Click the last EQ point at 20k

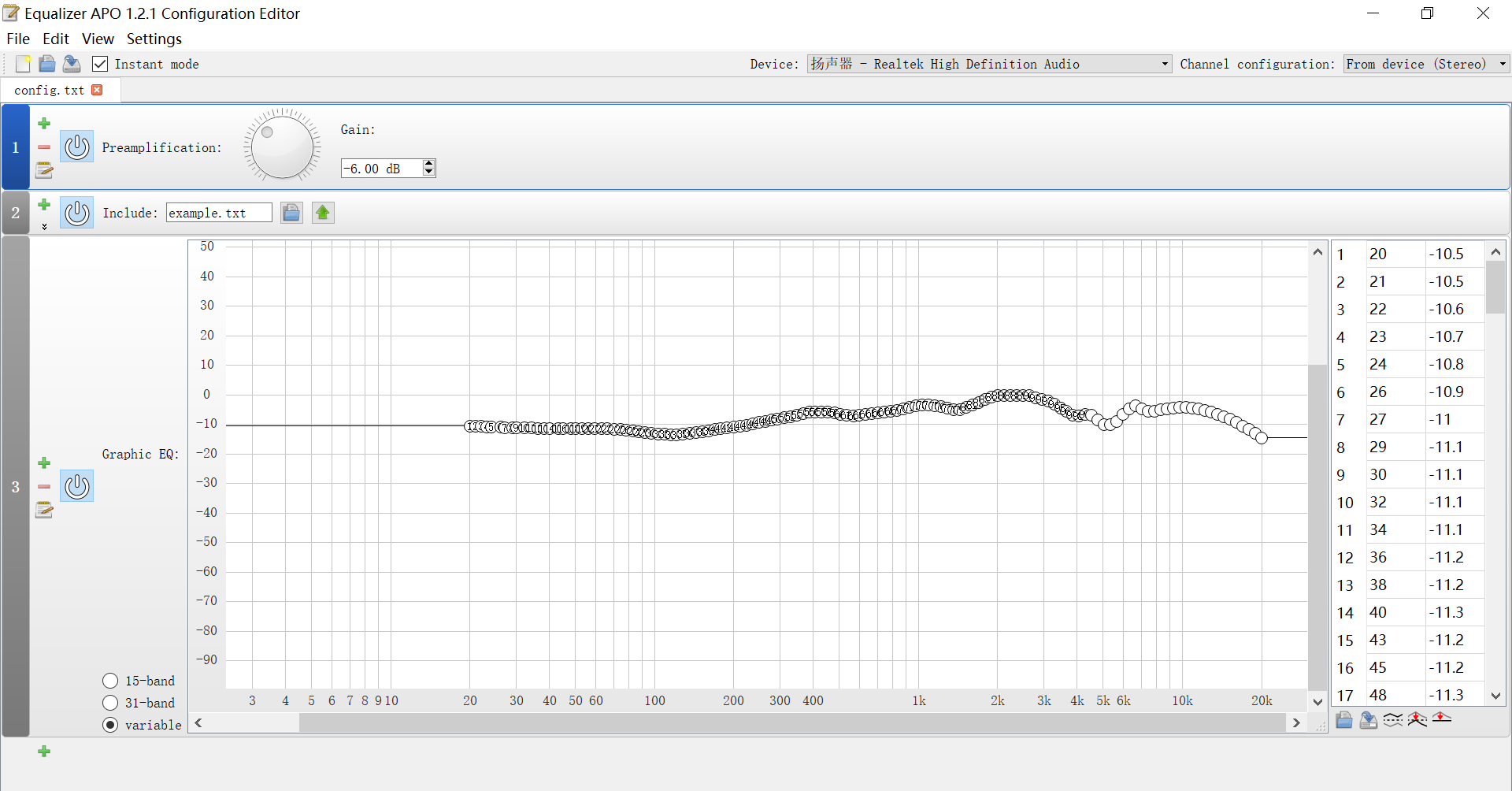[1262, 437]
